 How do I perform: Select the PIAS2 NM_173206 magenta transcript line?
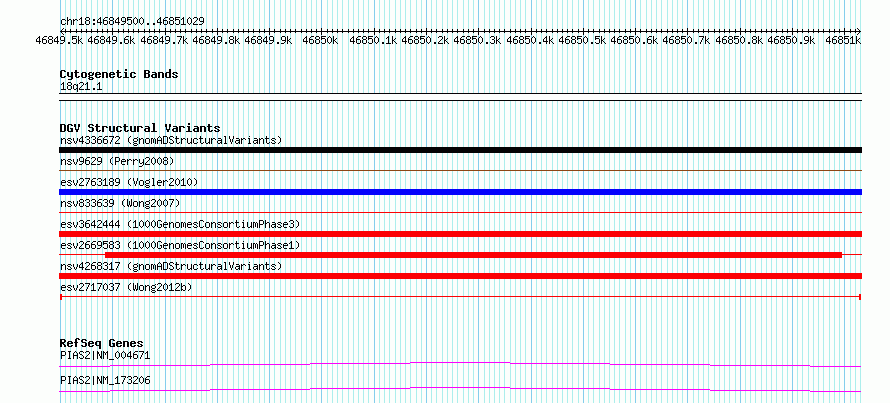tap(460, 389)
